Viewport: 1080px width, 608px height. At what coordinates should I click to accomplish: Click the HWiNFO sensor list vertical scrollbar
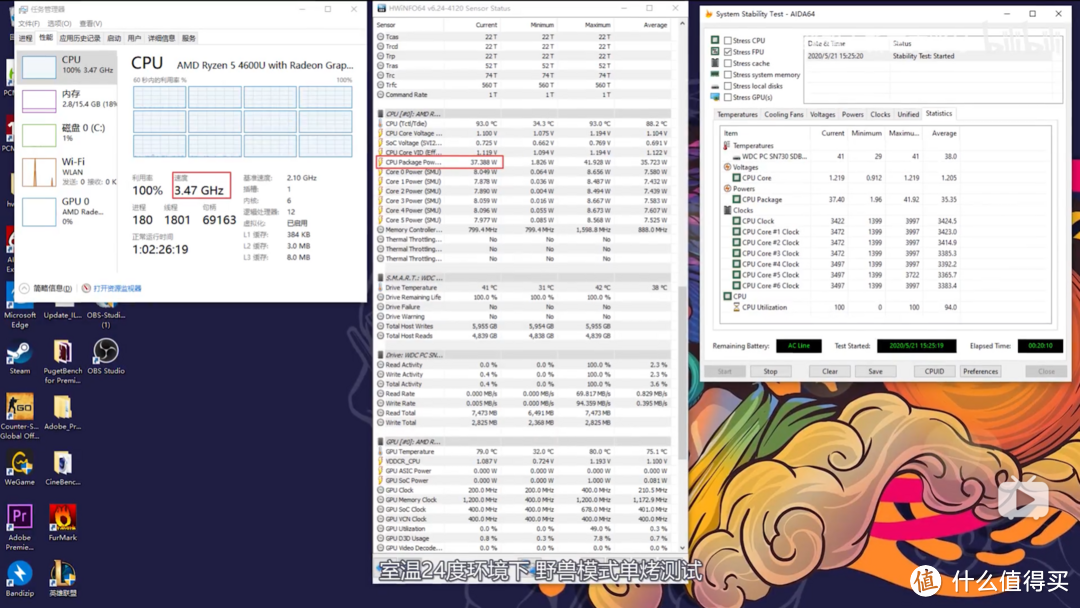click(x=683, y=373)
